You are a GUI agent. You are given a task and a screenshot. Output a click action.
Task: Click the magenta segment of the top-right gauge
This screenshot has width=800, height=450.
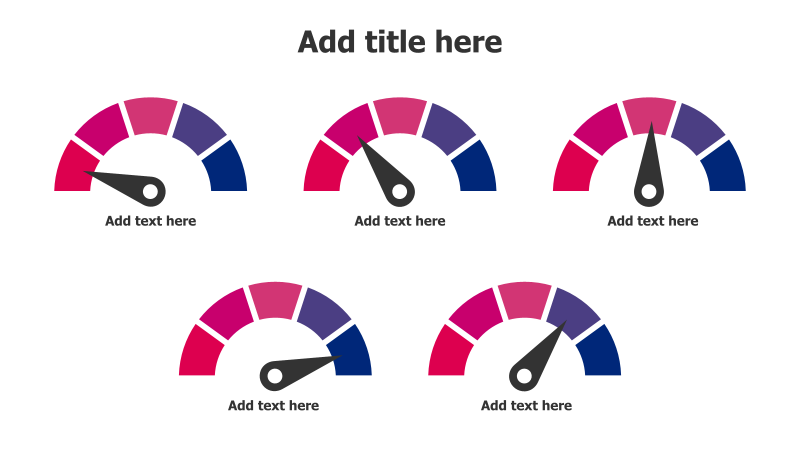601,129
